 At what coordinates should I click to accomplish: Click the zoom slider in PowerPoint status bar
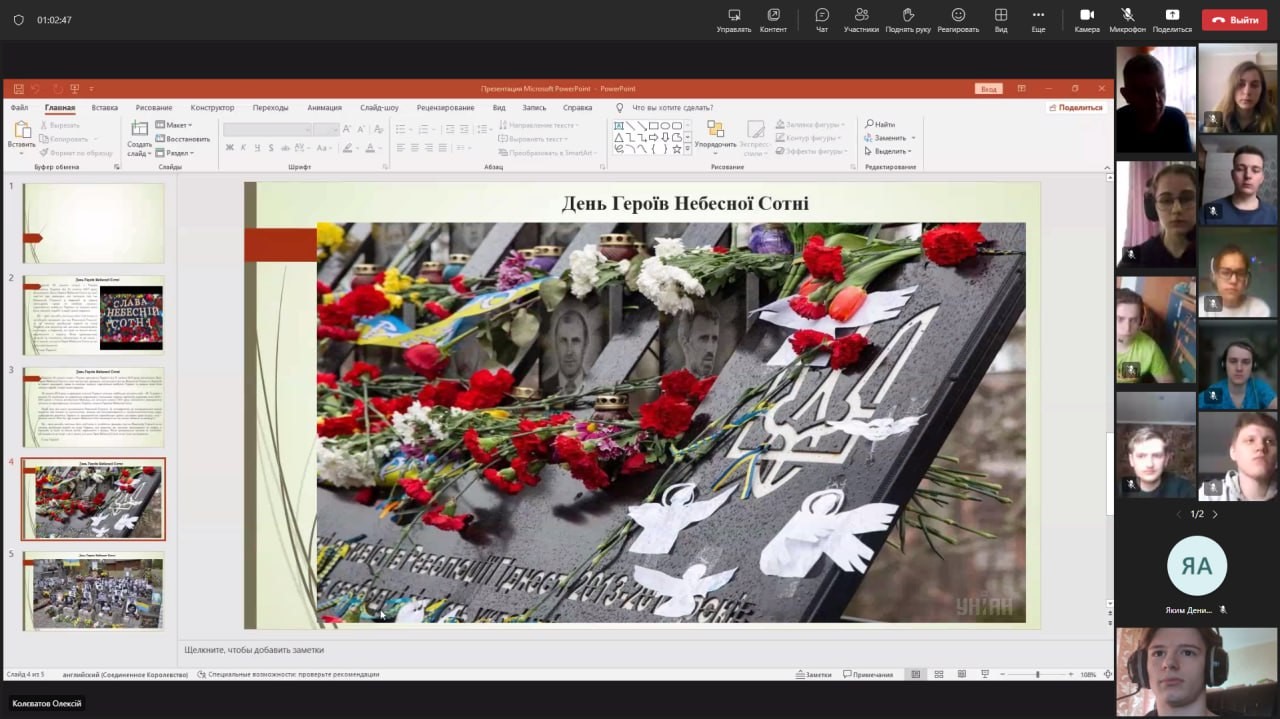tap(1037, 675)
